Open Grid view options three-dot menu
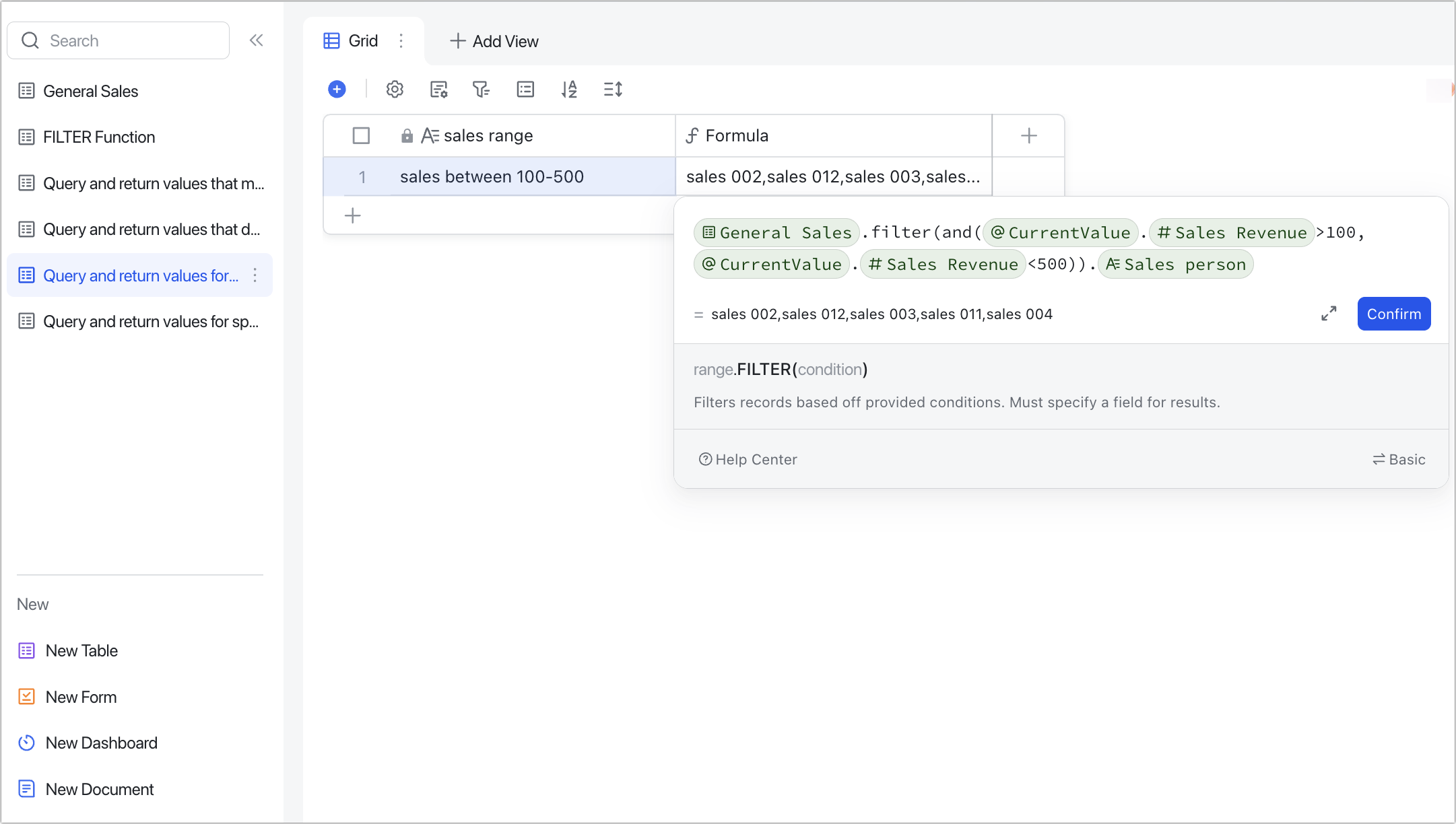 401,41
